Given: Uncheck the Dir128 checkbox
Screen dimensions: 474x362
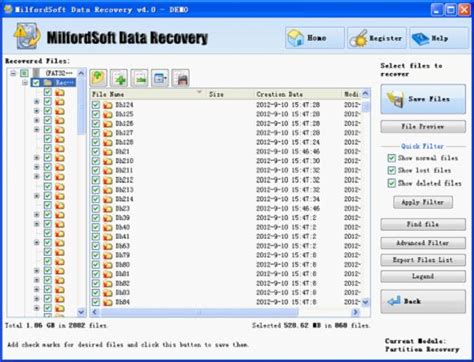Looking at the screenshot, I should click(x=96, y=142).
